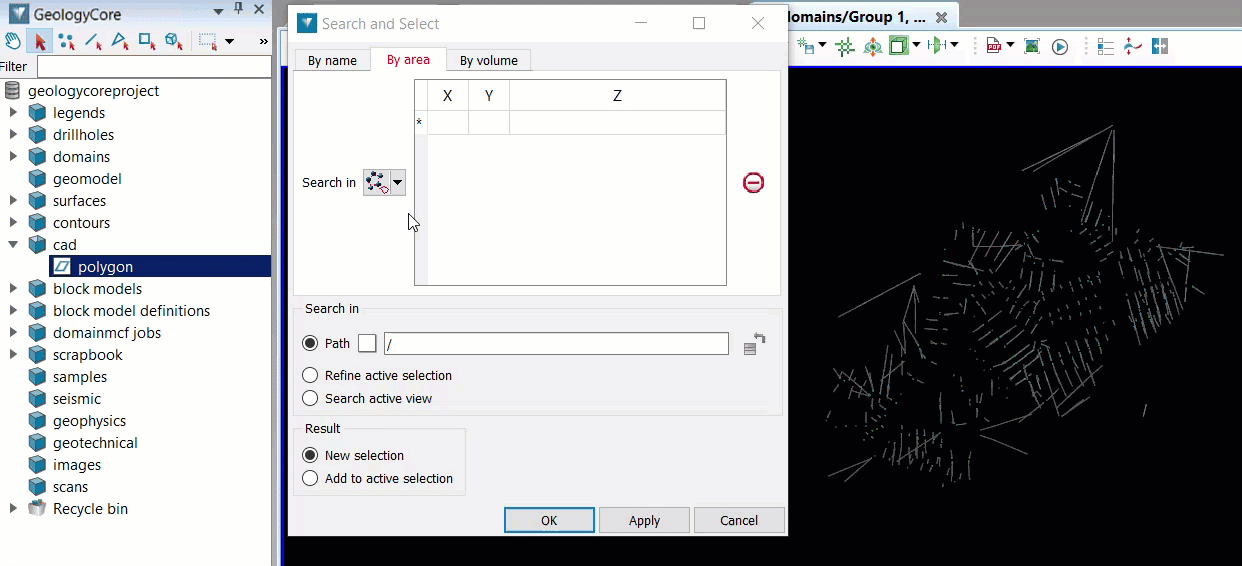Screen dimensions: 1242x566
Task: Select the samples tree item
Action: coord(80,377)
